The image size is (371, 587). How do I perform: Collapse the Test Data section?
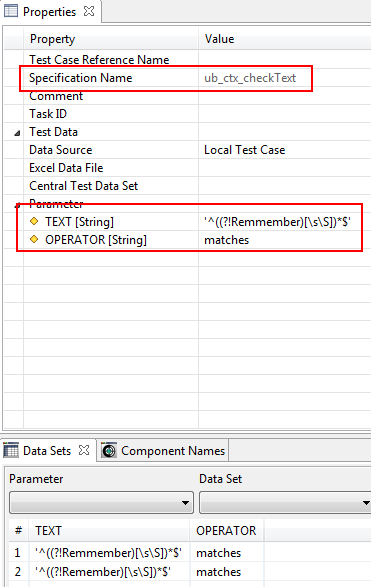[17, 133]
